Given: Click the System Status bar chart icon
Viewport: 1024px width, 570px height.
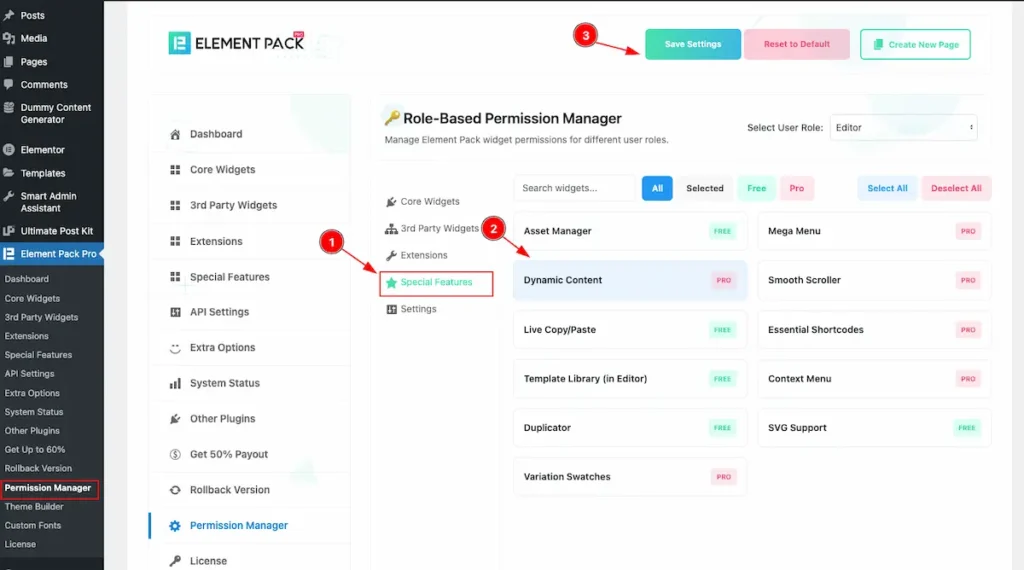Looking at the screenshot, I should coord(176,383).
